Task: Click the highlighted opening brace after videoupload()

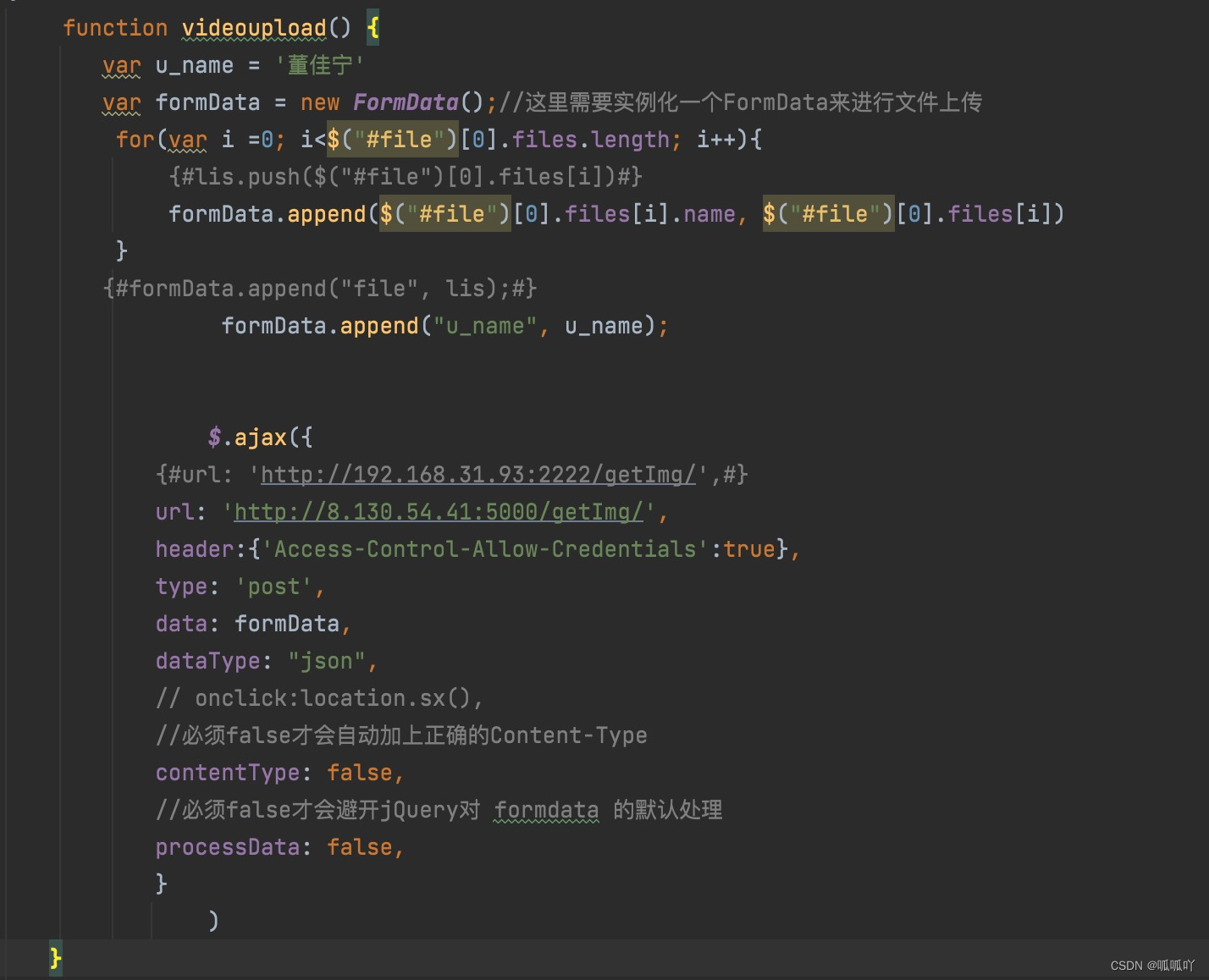Action: [x=373, y=28]
